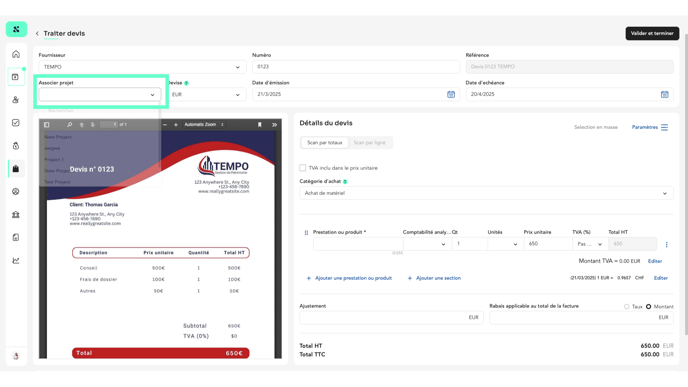Choose wegwe from project list

pos(52,148)
